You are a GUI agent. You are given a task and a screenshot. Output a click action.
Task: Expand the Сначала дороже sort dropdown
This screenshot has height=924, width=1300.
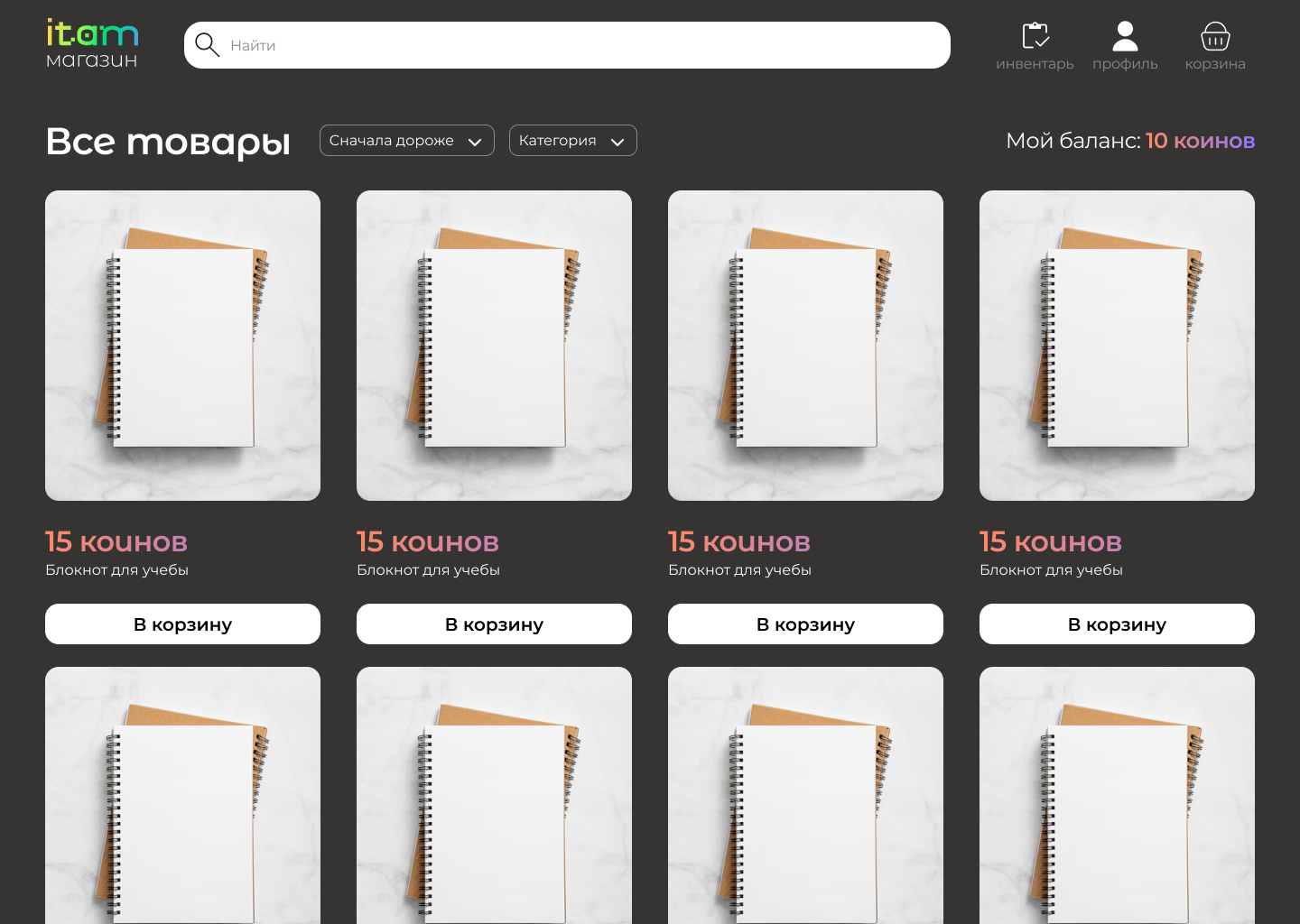pyautogui.click(x=406, y=141)
